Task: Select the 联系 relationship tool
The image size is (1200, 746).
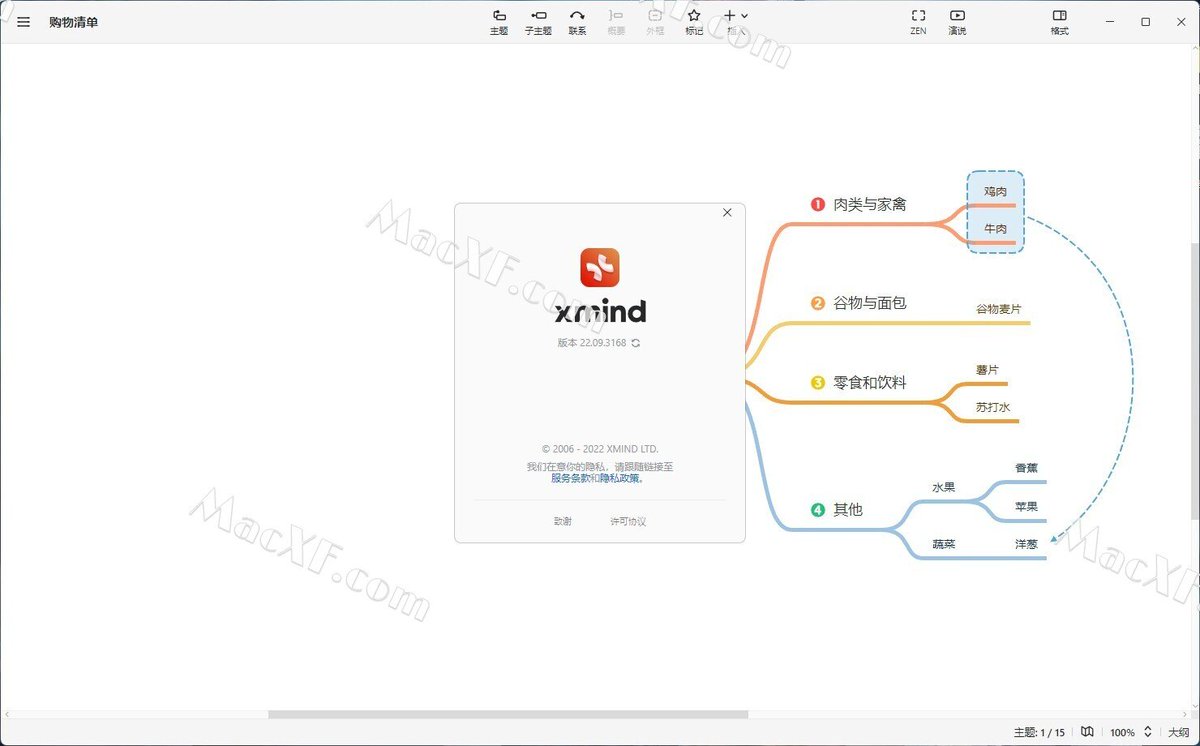Action: 577,21
